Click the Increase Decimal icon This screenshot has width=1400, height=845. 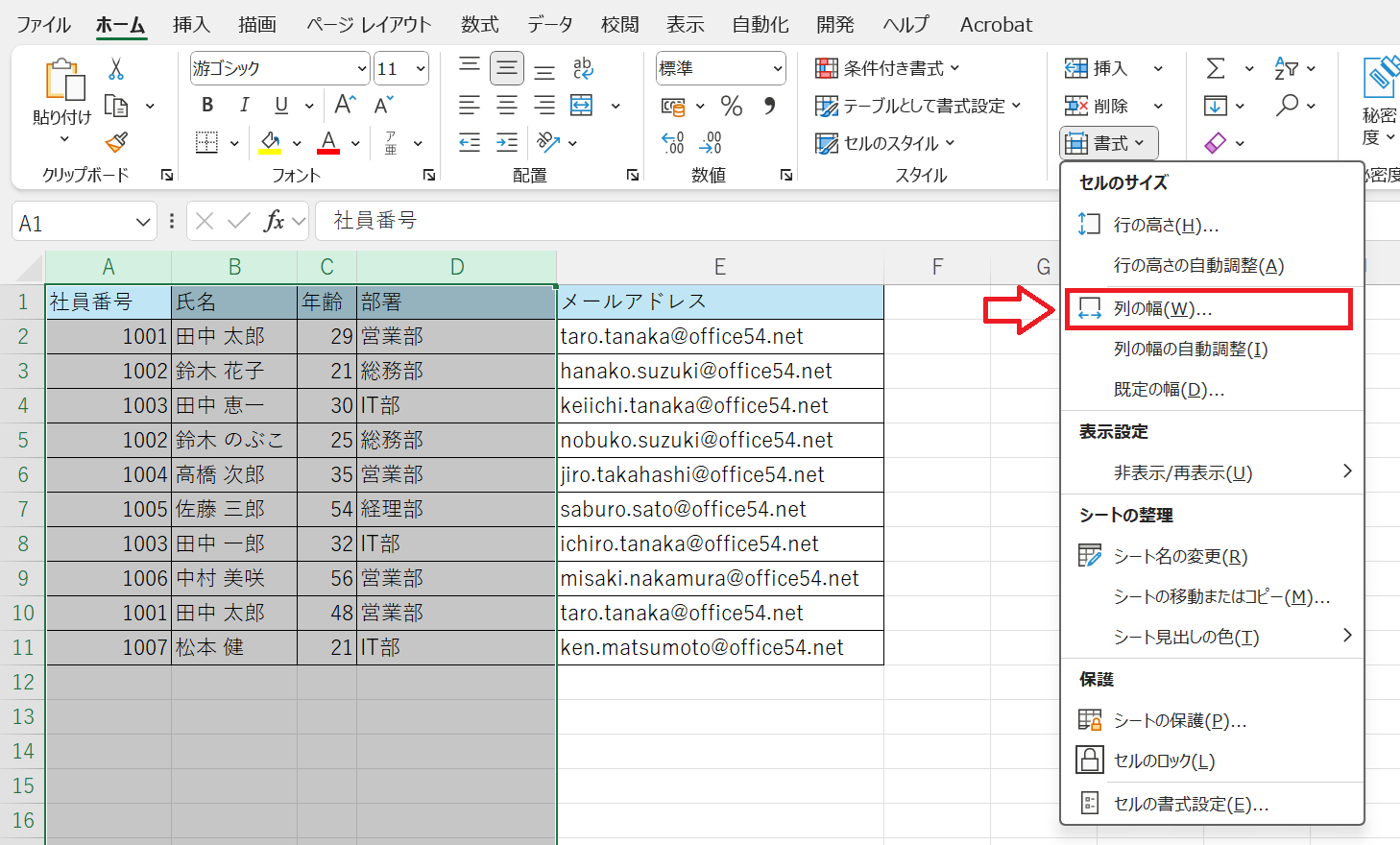[x=673, y=143]
